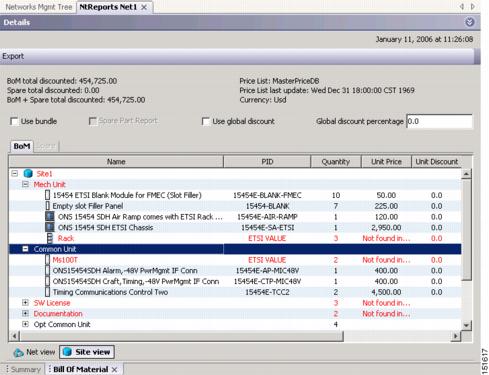Enable the Use bundle checkbox

pos(14,121)
